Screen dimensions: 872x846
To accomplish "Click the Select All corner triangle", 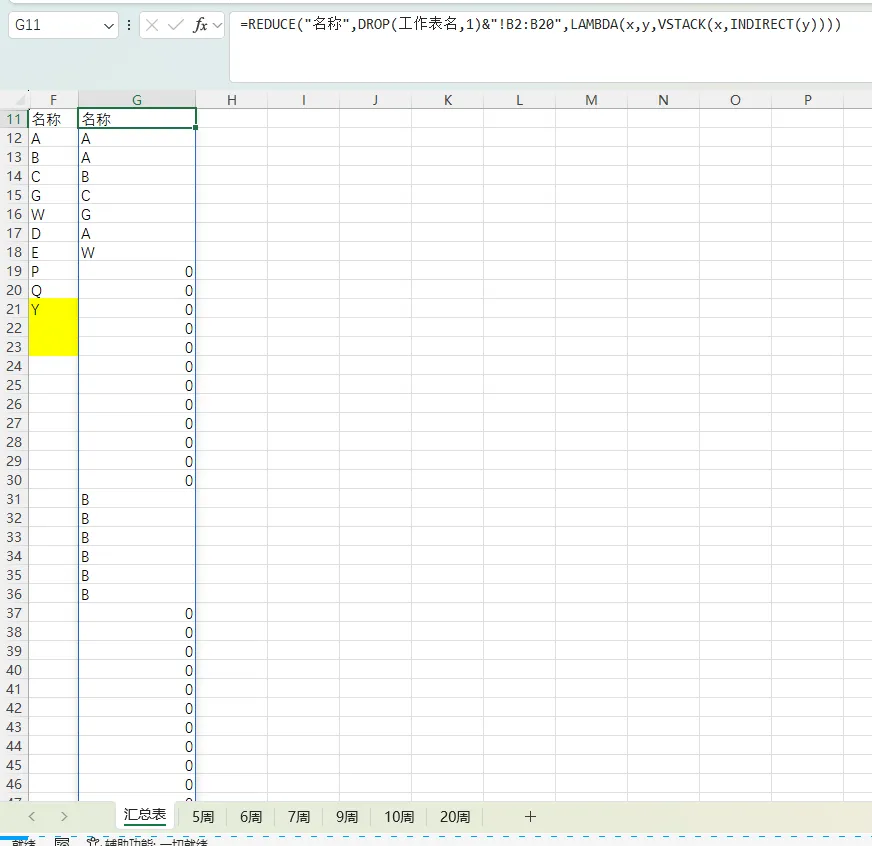I will click(20, 100).
